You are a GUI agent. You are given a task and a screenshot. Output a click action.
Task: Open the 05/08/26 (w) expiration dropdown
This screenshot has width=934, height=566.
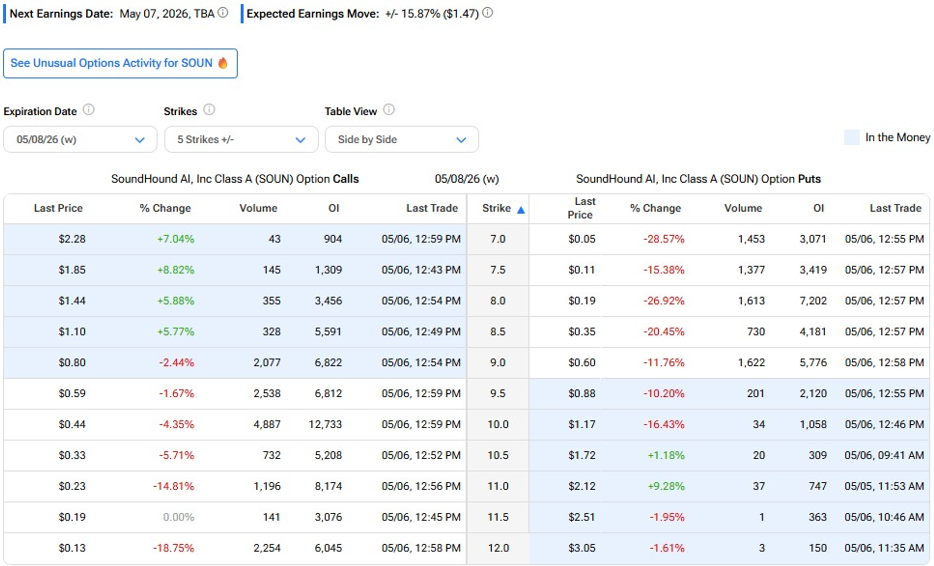[80, 139]
